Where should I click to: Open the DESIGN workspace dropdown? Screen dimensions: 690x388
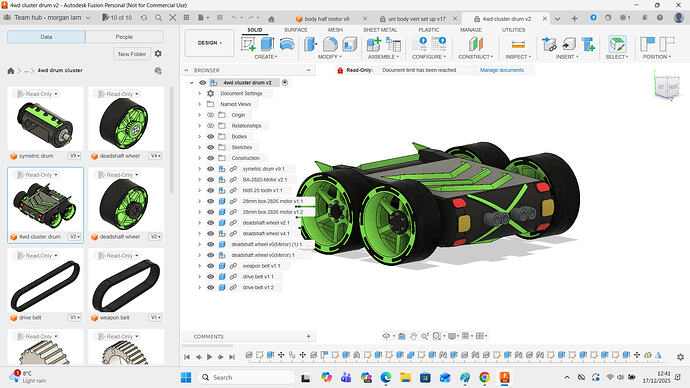coord(209,43)
